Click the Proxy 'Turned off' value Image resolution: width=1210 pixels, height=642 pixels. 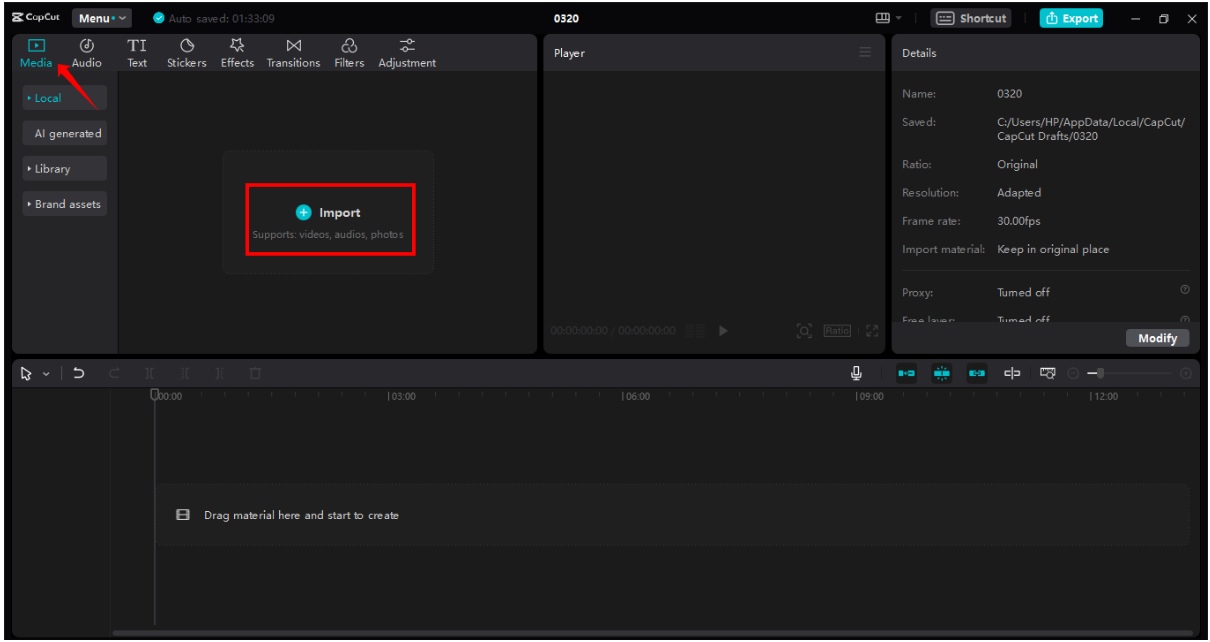coord(1023,292)
